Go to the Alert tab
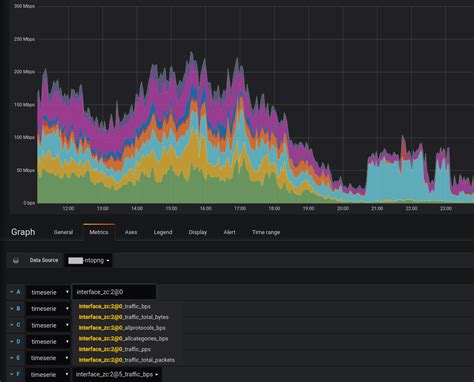Image resolution: width=474 pixels, height=382 pixels. [x=229, y=232]
